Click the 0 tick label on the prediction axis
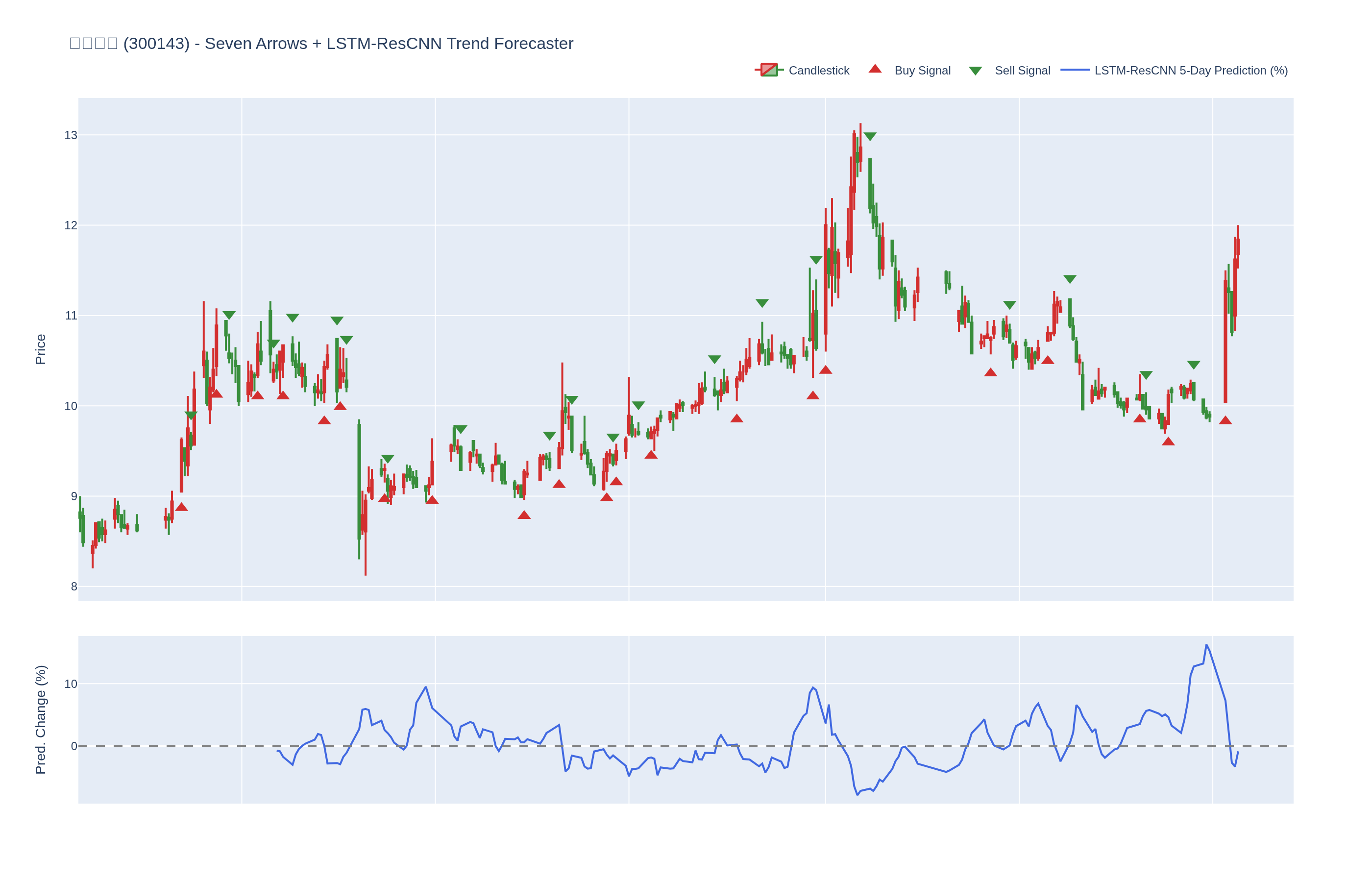 pyautogui.click(x=74, y=746)
